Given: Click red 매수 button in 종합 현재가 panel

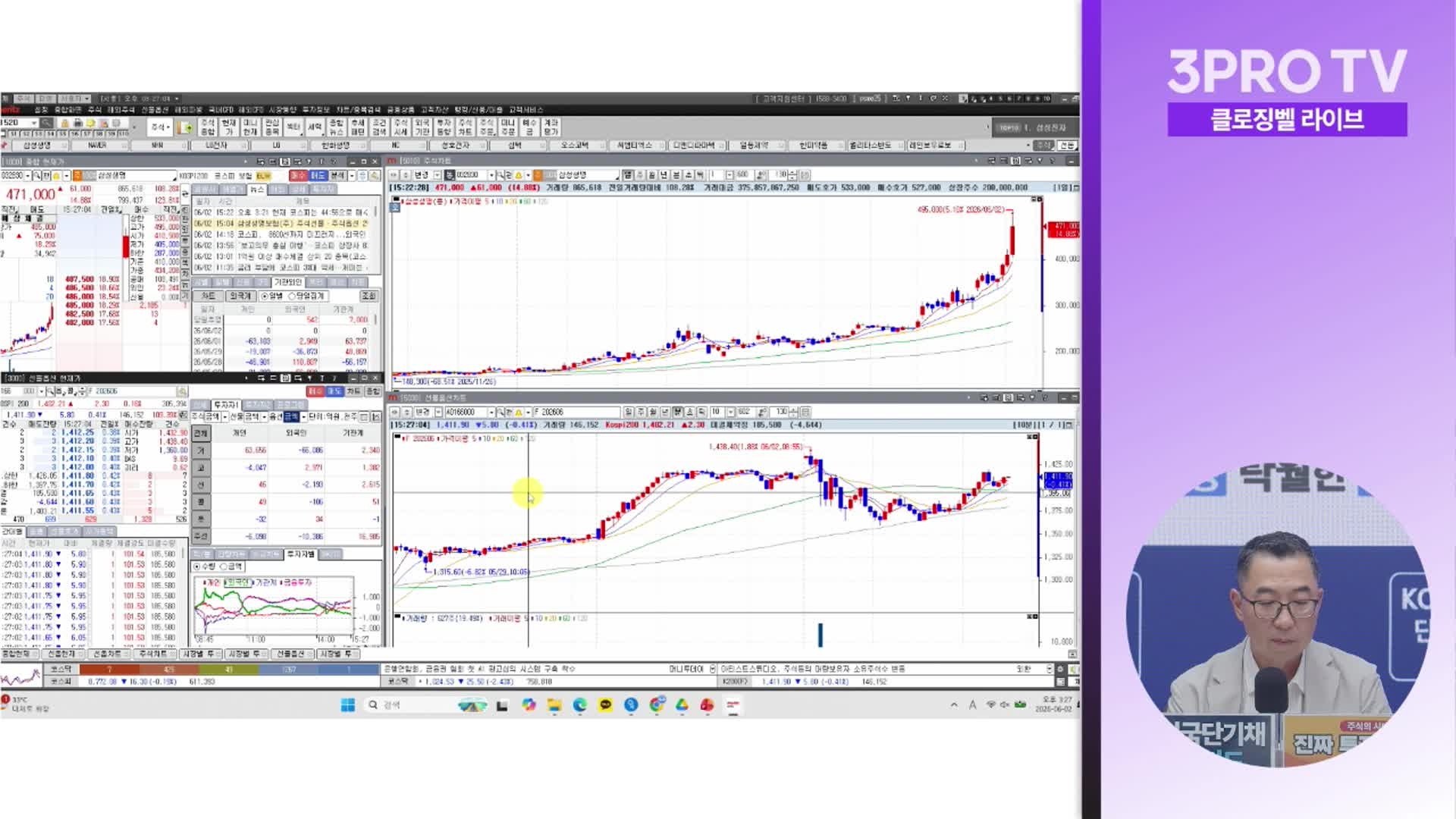Looking at the screenshot, I should click(x=297, y=176).
